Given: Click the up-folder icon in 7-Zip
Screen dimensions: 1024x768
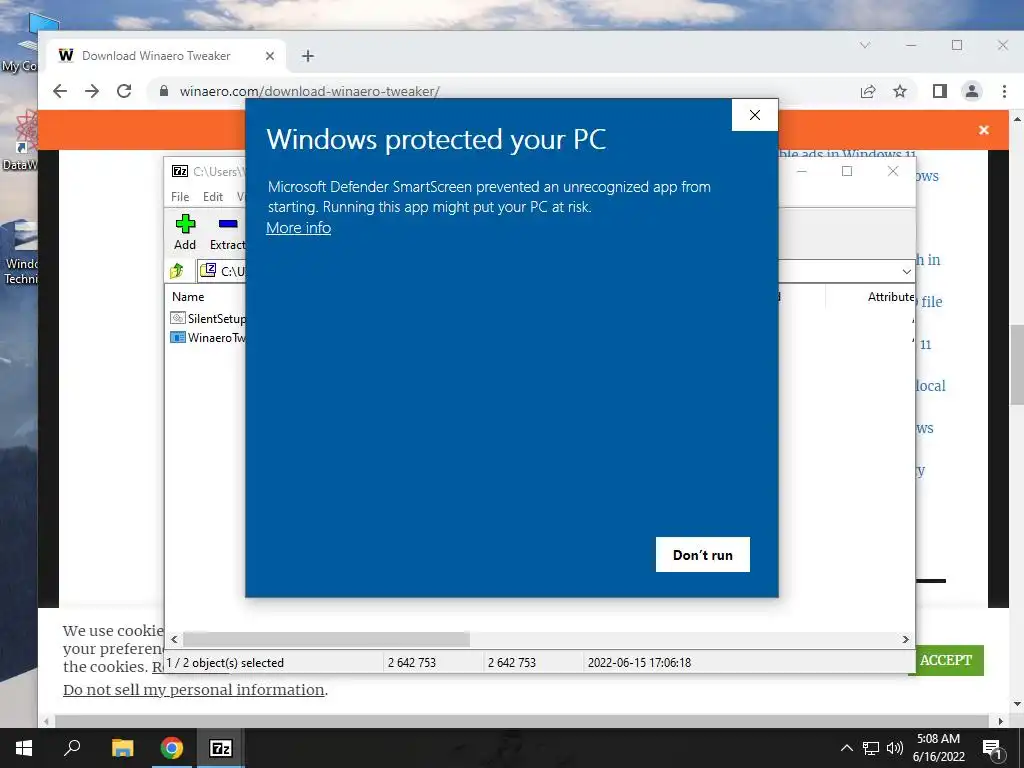Looking at the screenshot, I should 177,270.
